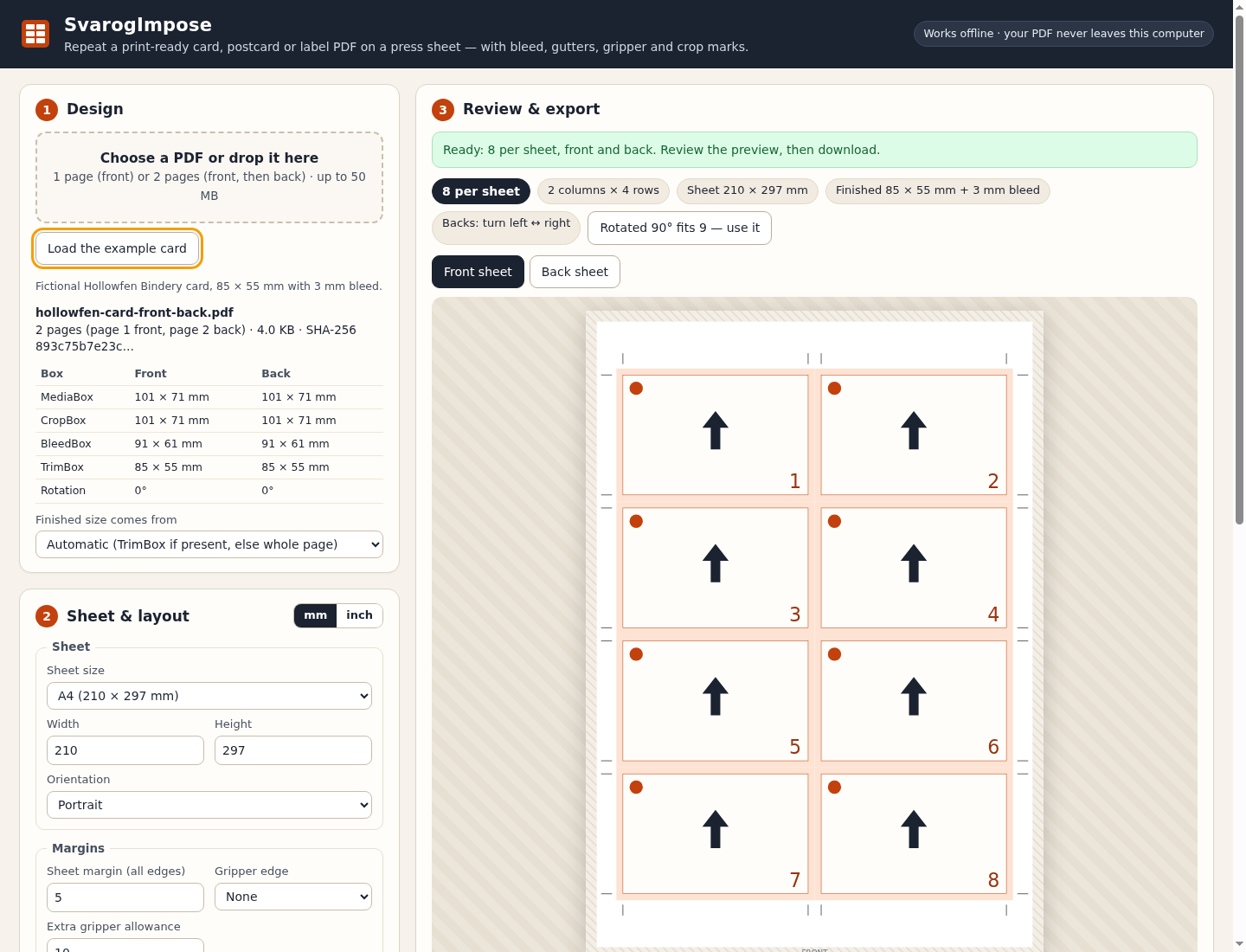This screenshot has width=1246, height=952.
Task: Click the Sheet margin input field
Action: (125, 897)
